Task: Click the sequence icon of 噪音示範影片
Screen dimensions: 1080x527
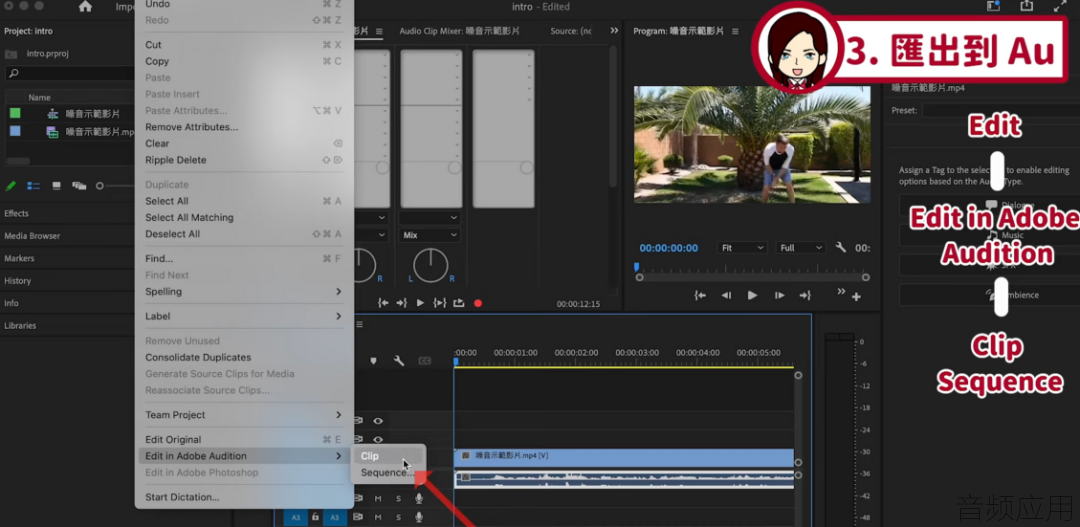Action: point(53,114)
